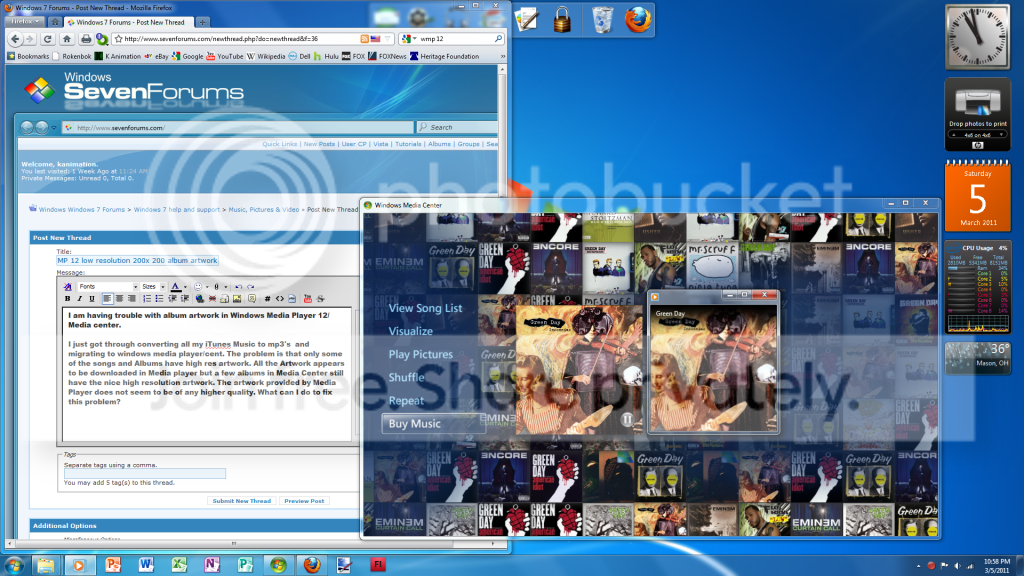The height and width of the screenshot is (576, 1024).
Task: Open search engine selector dropdown
Action: [409, 39]
